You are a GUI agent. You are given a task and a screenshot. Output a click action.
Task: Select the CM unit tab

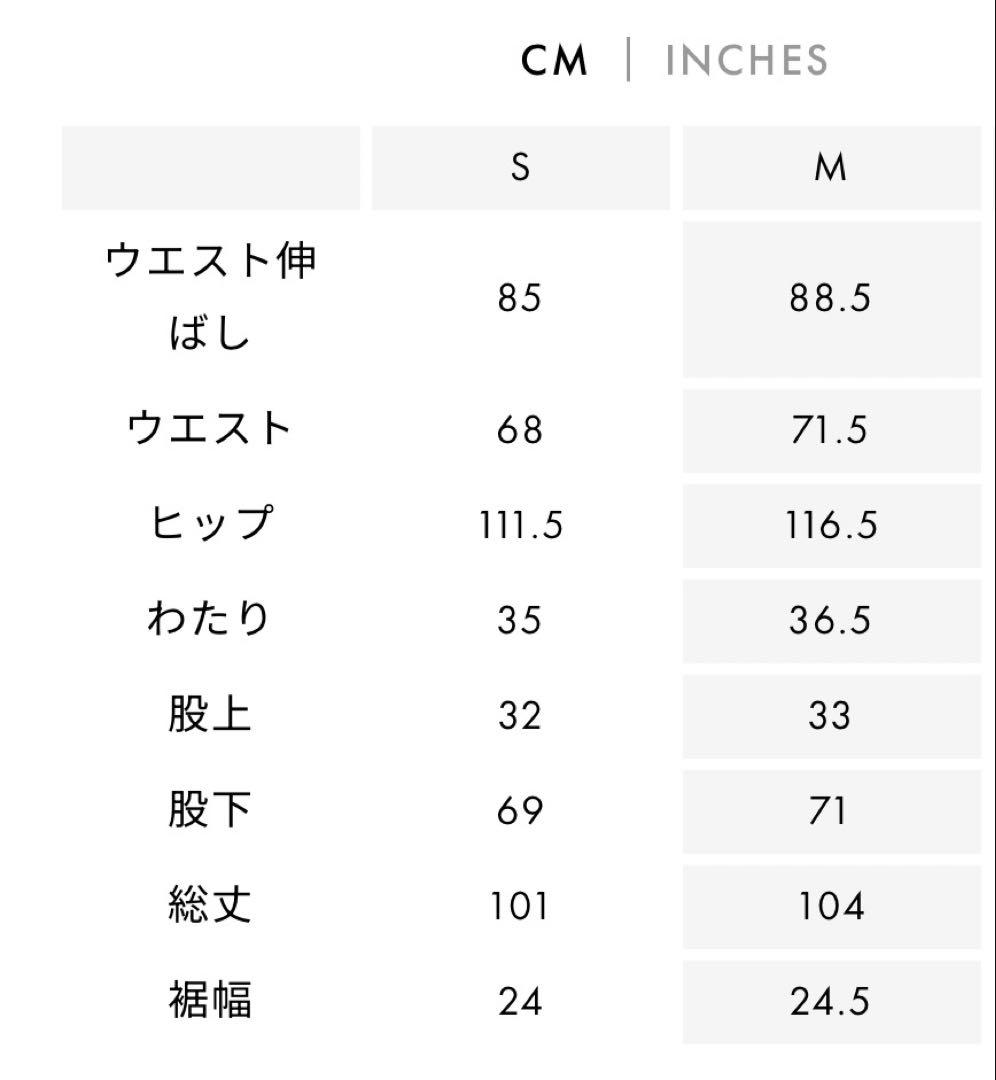click(x=555, y=61)
